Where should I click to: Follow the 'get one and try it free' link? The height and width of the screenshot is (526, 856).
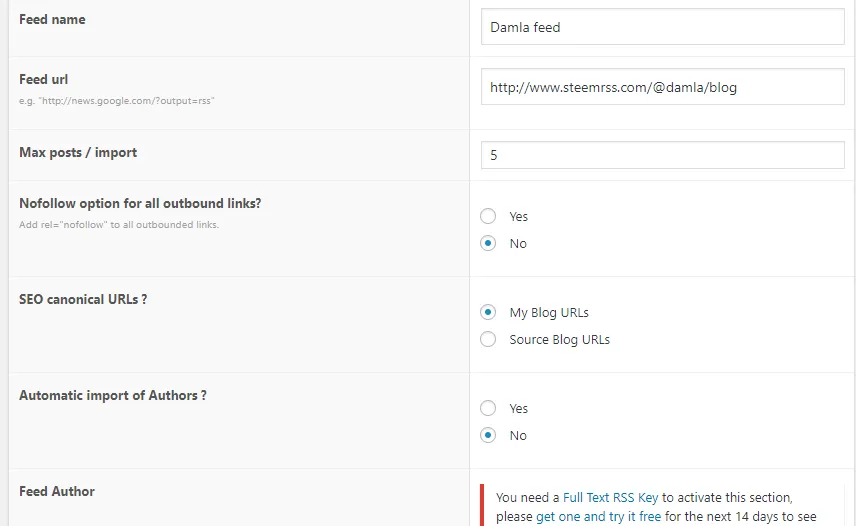598,516
